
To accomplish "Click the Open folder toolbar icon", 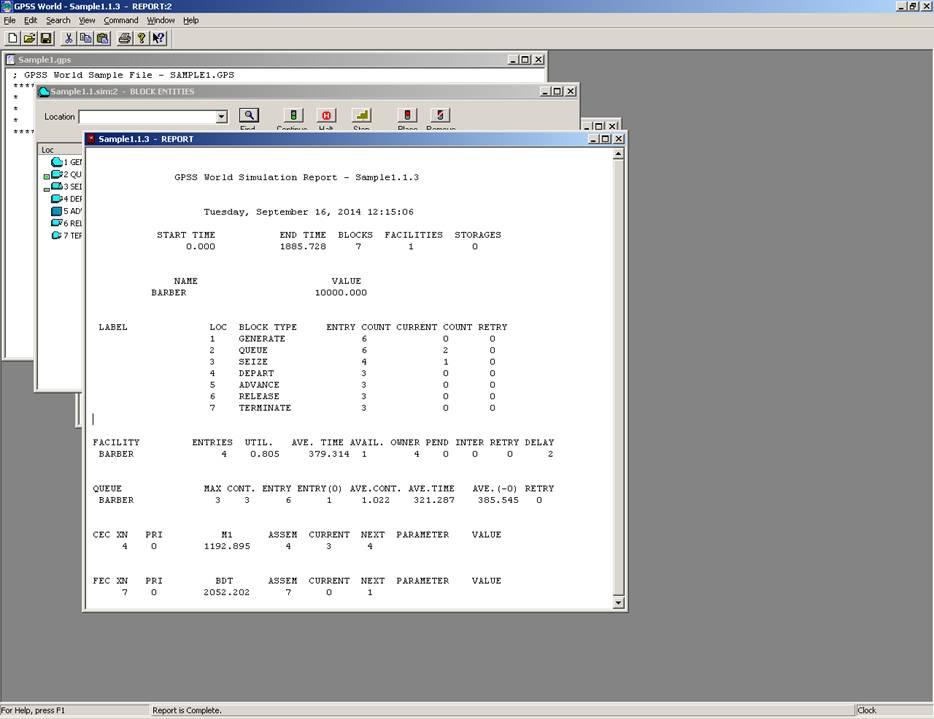I will (29, 38).
